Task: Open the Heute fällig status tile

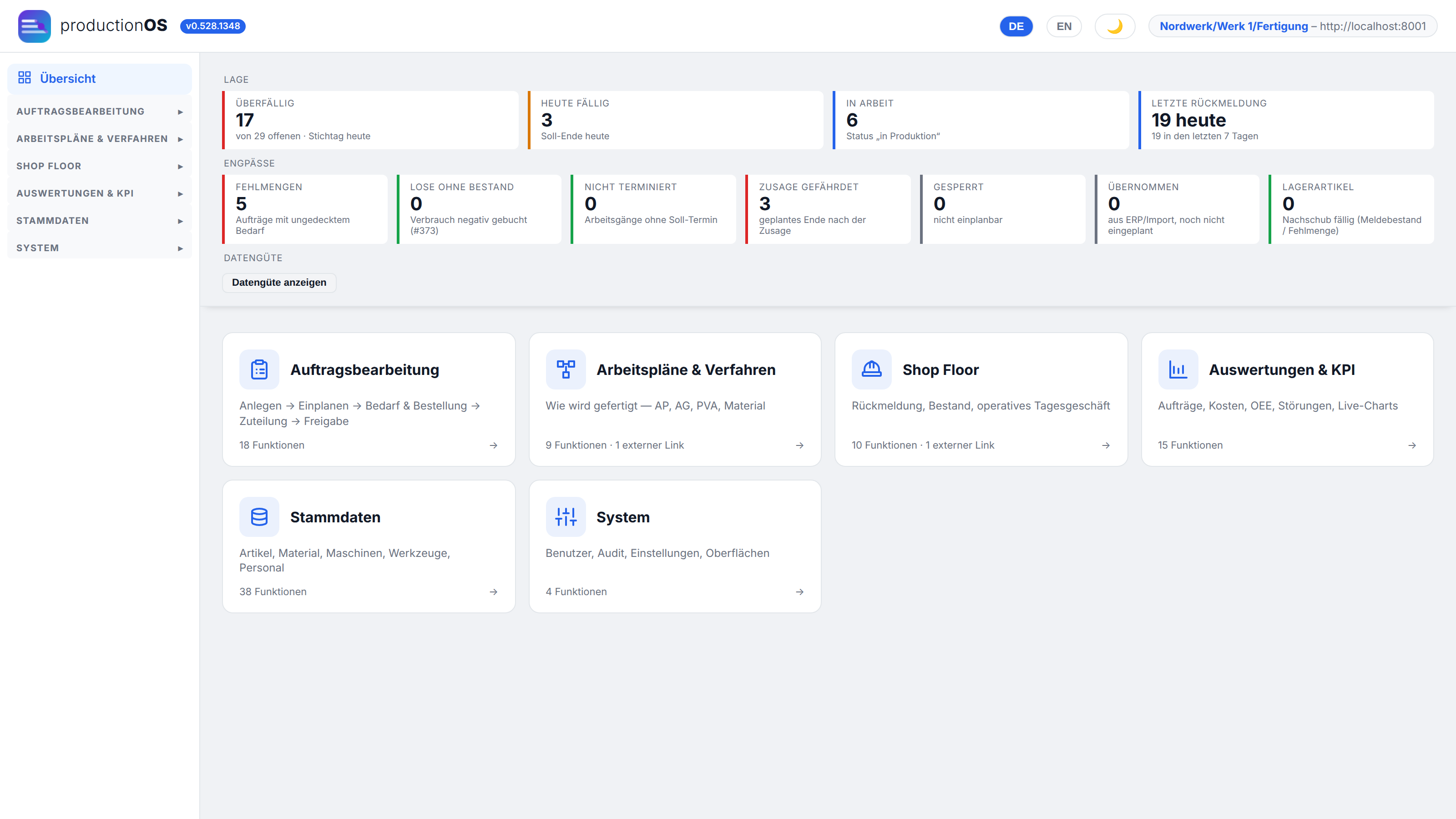Action: (x=675, y=120)
